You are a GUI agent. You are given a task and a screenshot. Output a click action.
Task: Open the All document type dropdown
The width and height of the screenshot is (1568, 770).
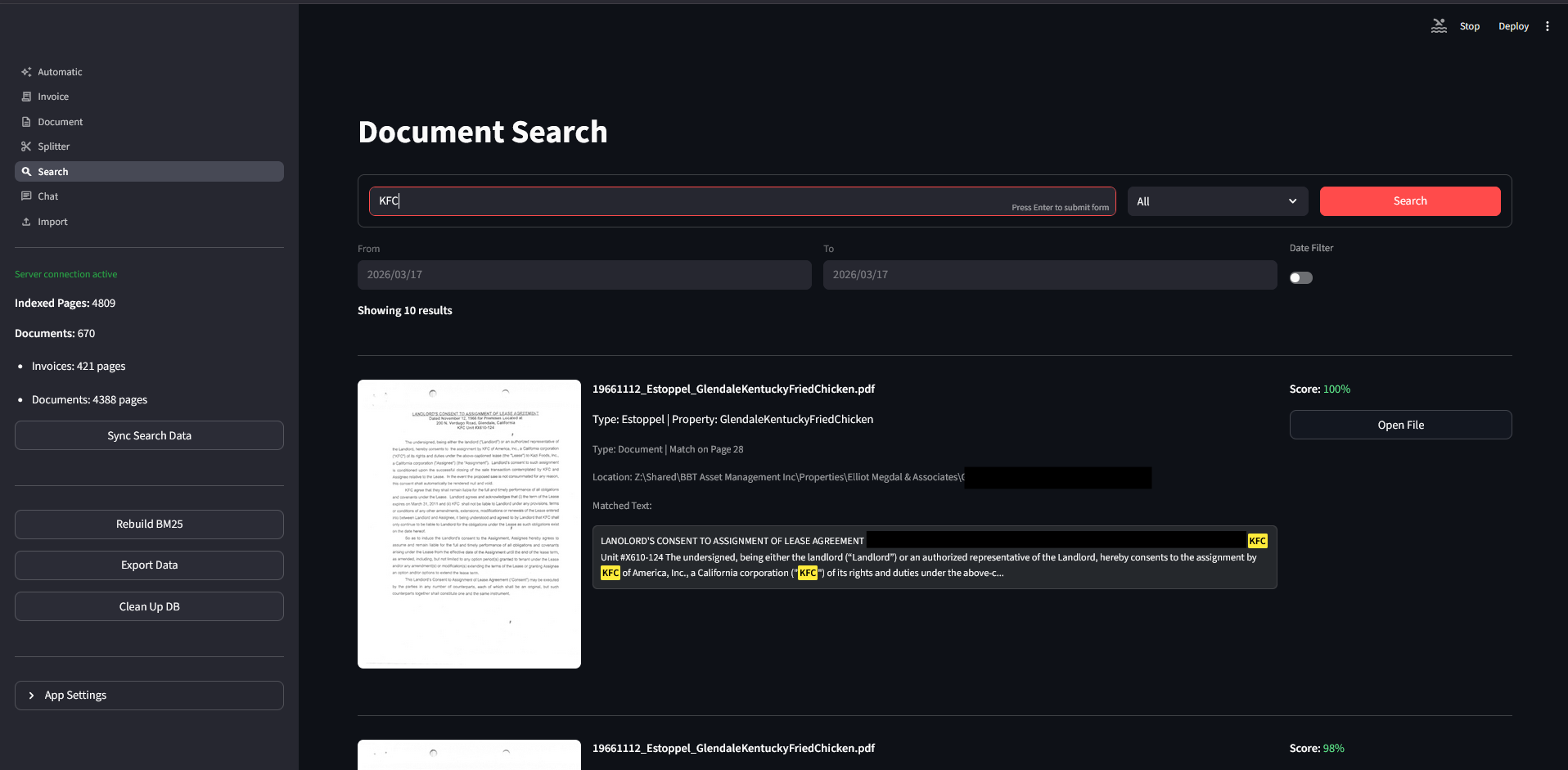click(x=1217, y=200)
